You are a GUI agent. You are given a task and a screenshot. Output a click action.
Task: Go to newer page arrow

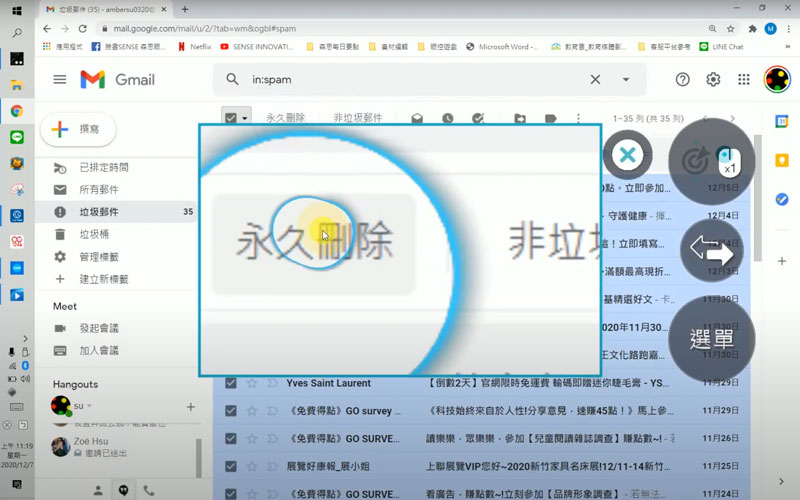coord(705,118)
